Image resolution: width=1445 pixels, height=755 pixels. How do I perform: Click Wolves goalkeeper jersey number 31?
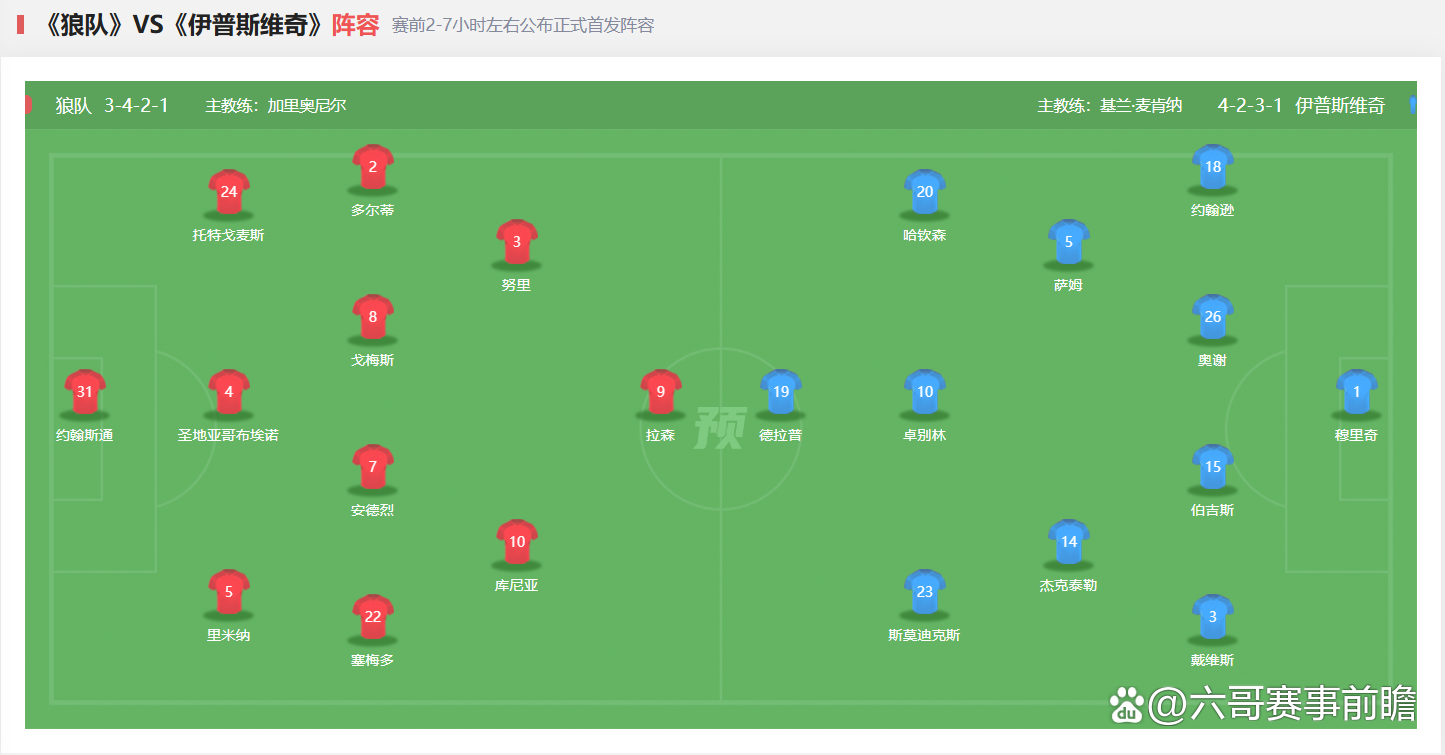tap(85, 392)
